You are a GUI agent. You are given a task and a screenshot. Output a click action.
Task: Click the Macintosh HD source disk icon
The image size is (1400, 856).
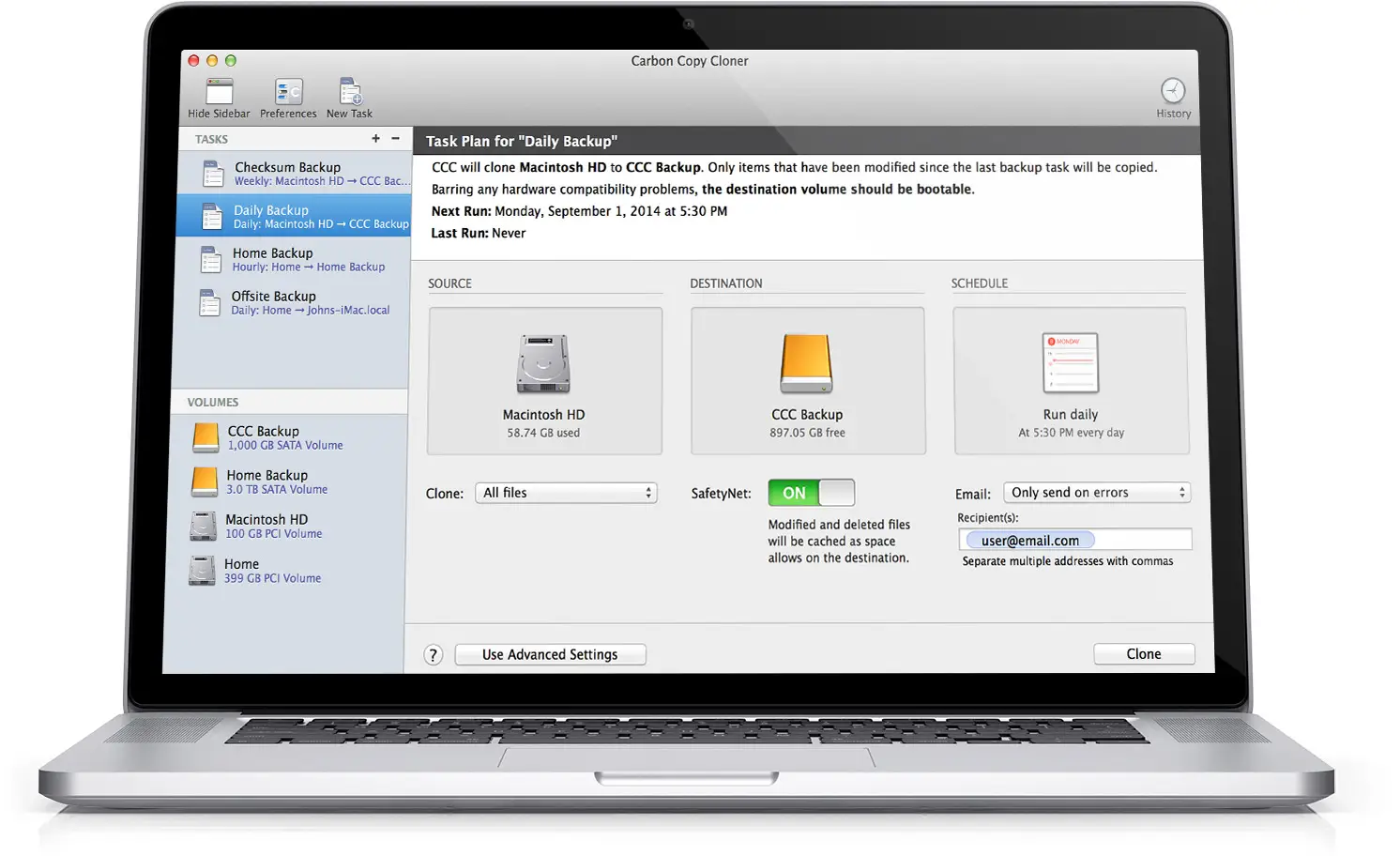click(x=543, y=364)
